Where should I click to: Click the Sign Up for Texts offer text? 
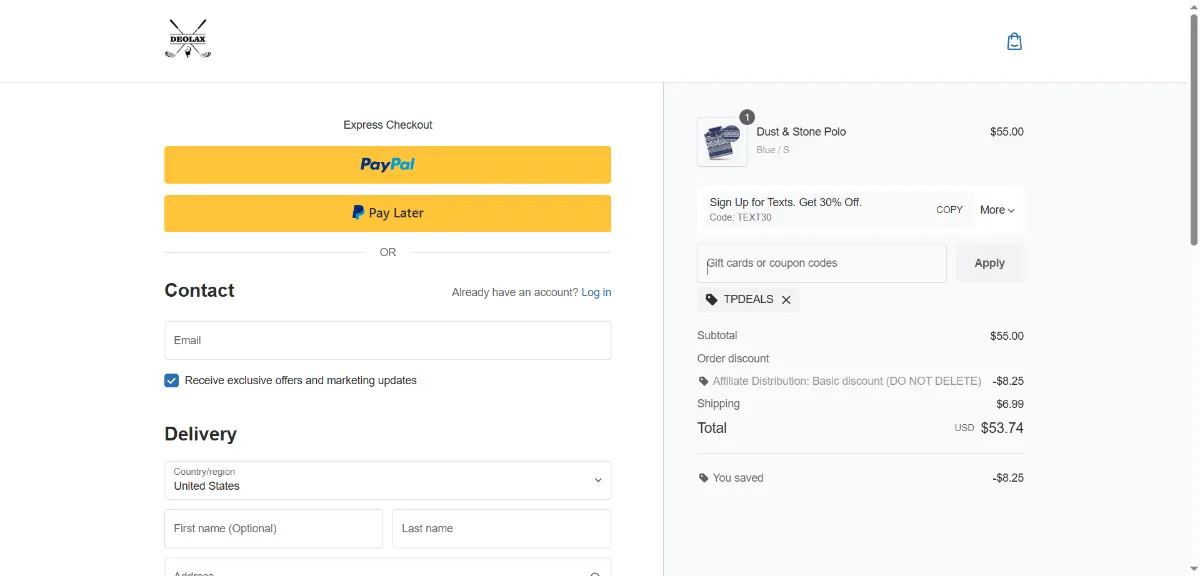coord(786,202)
